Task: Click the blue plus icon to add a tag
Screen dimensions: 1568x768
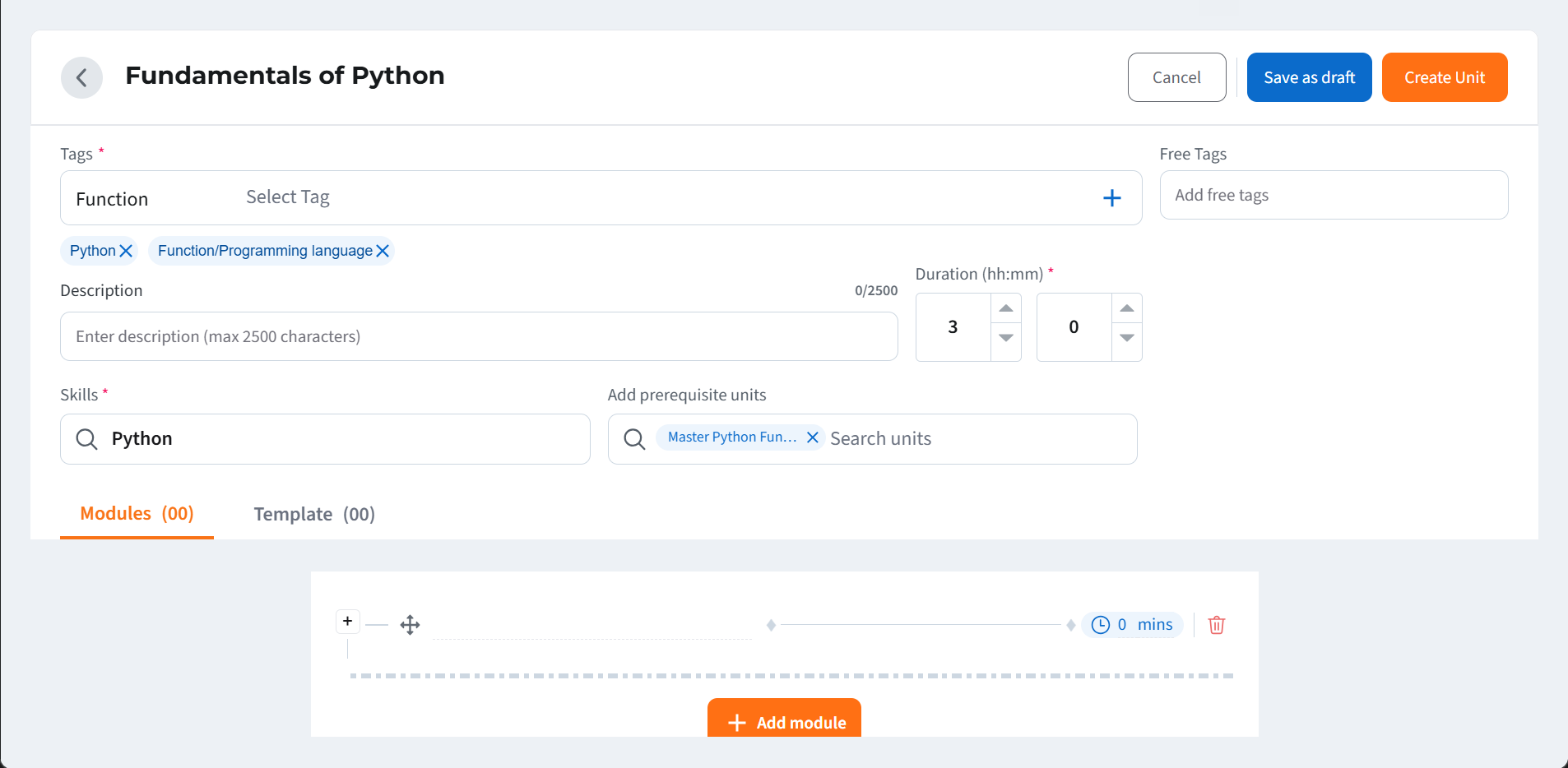Action: [1111, 198]
